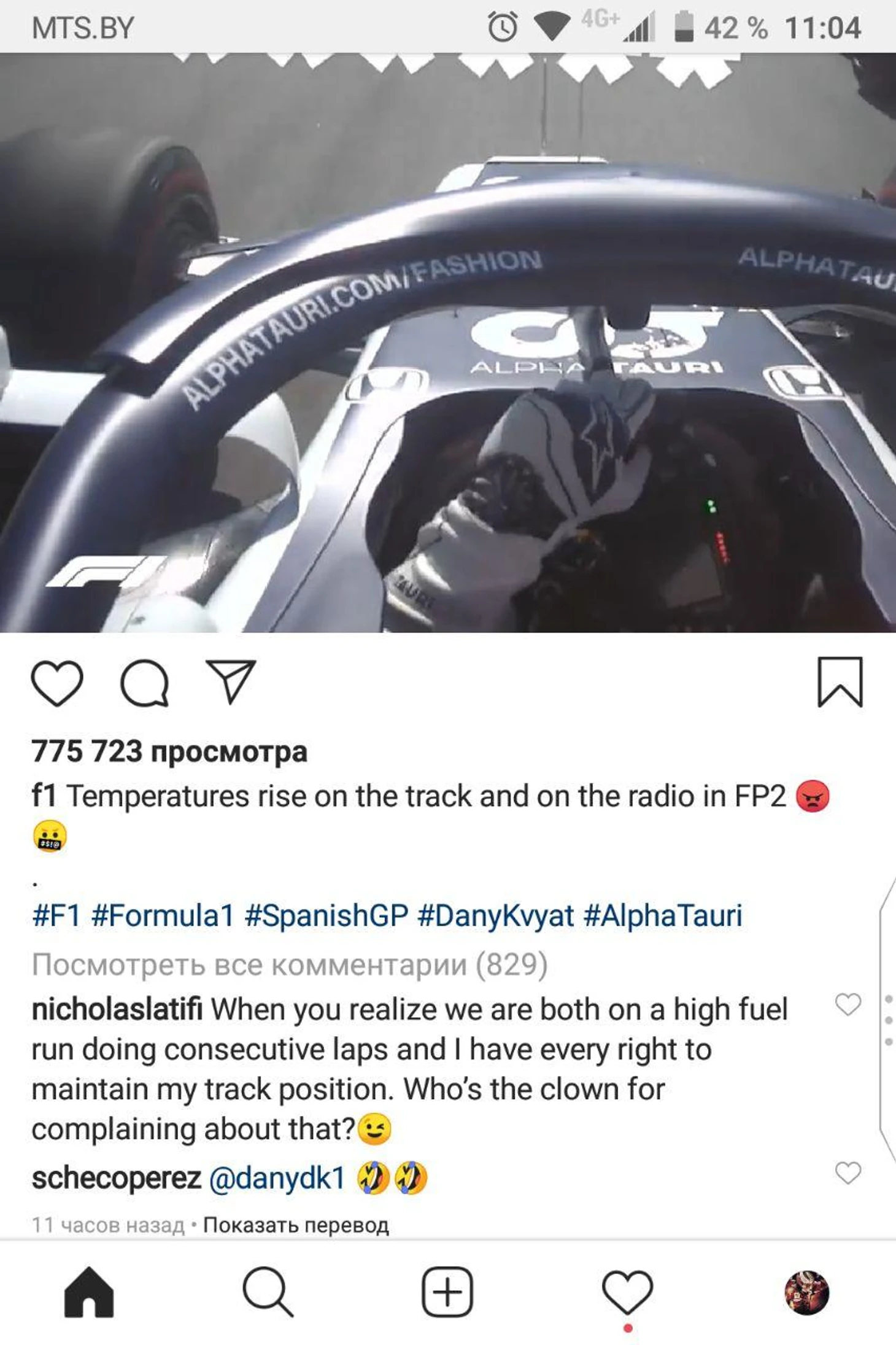896x1345 pixels.
Task: Open #AlphaTauri hashtag
Action: (663, 915)
